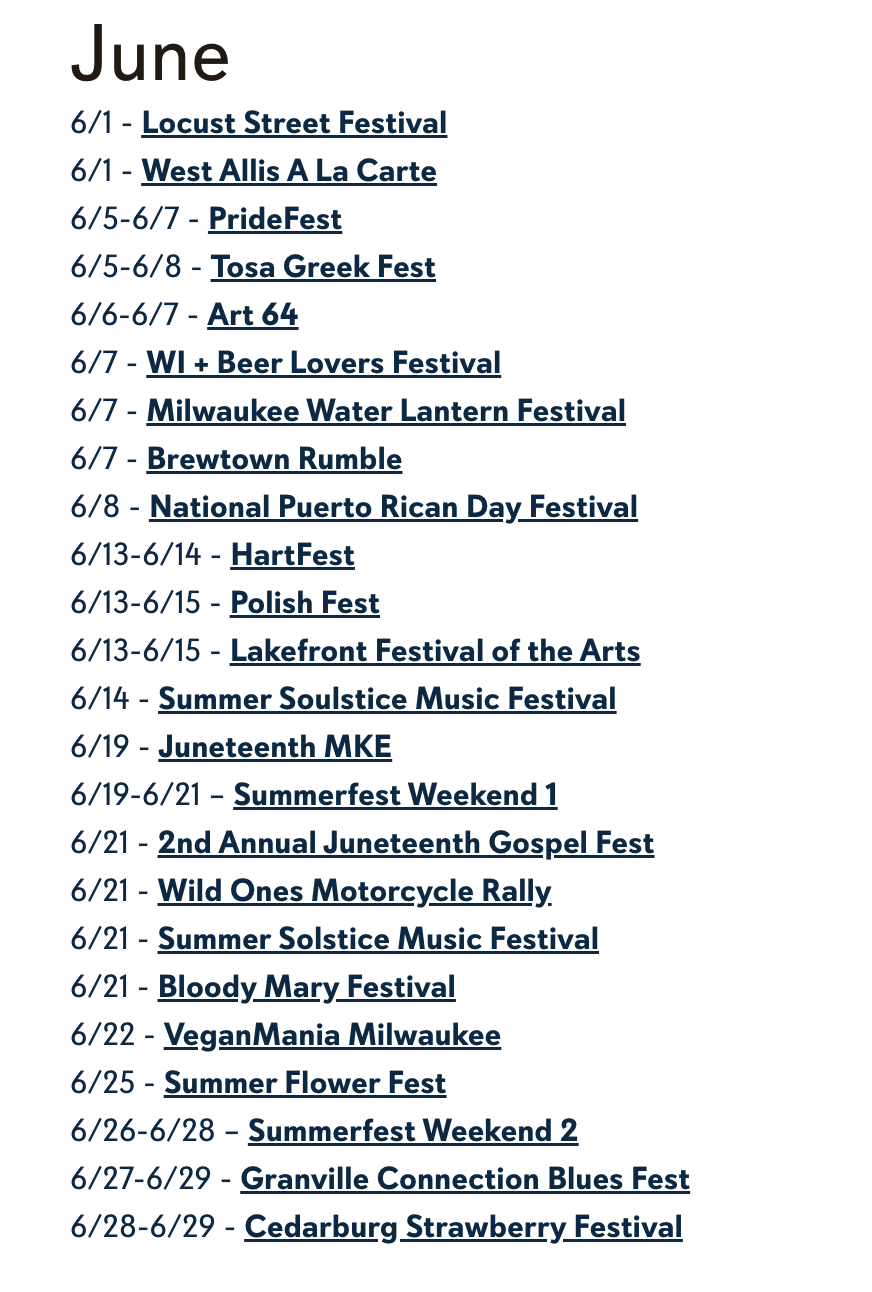The image size is (872, 1292).
Task: Select the Cedarburg Strawberry Festival link
Action: click(x=464, y=1228)
